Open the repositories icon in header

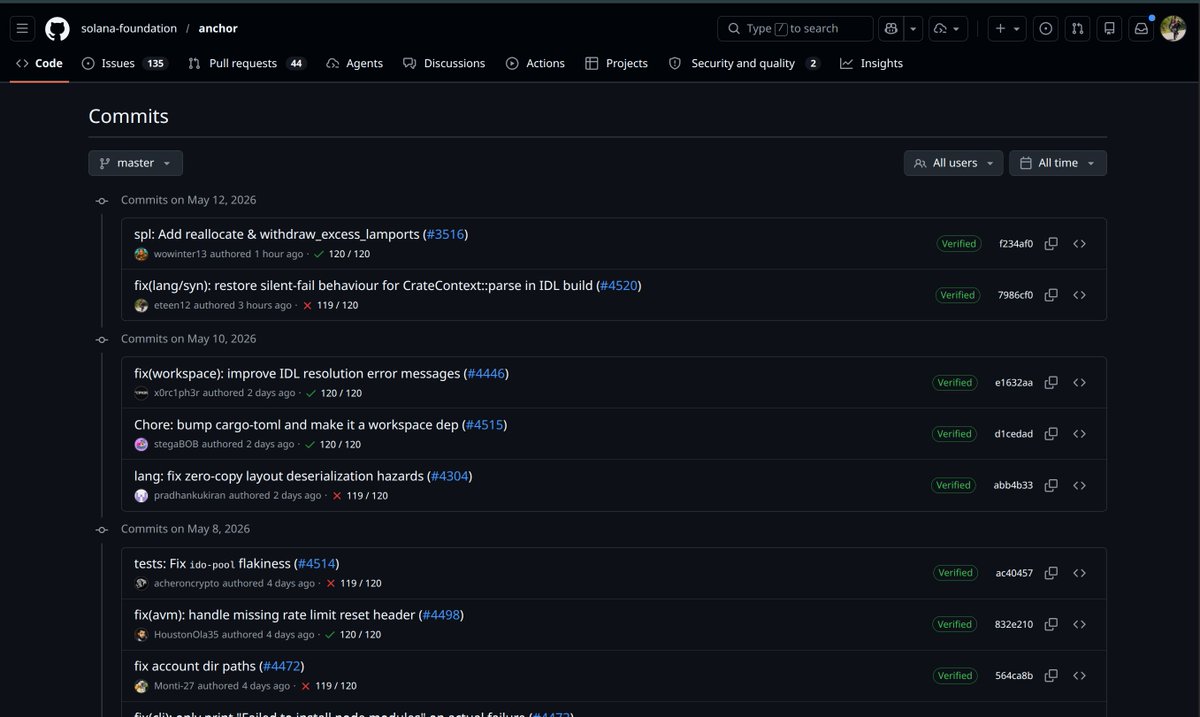(x=1109, y=29)
